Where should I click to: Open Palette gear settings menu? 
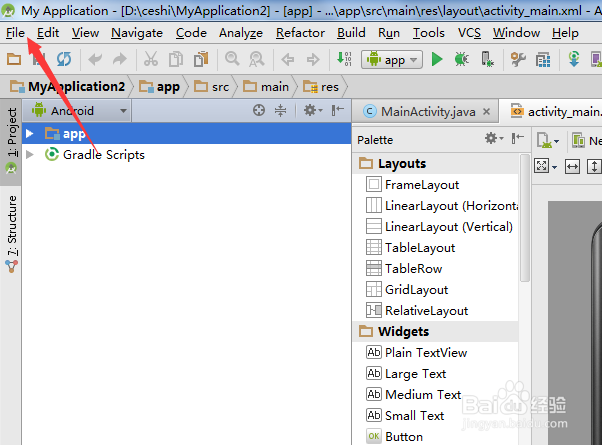coord(494,138)
